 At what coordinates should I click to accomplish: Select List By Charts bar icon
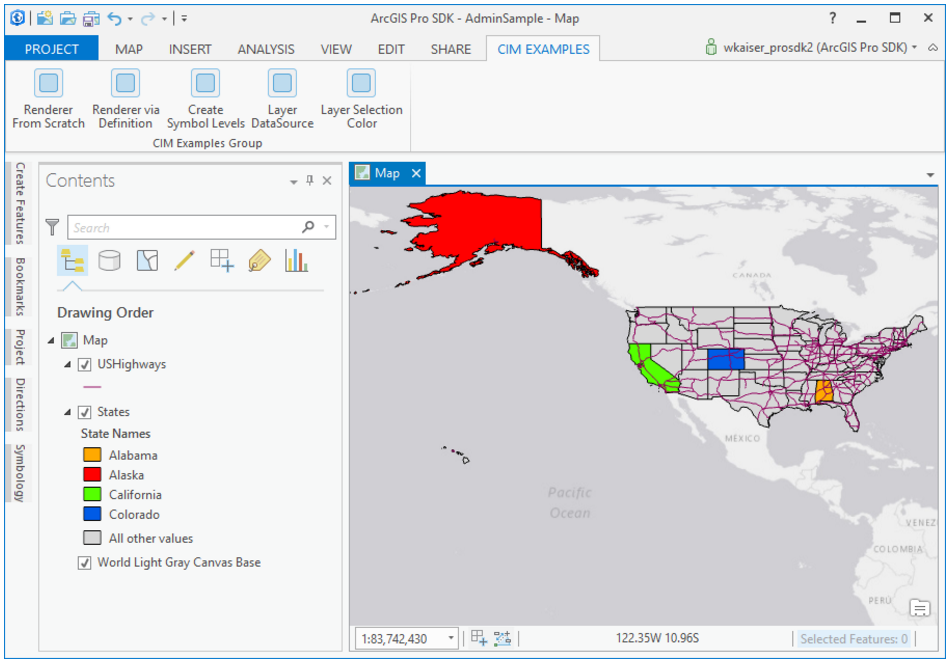(x=297, y=261)
